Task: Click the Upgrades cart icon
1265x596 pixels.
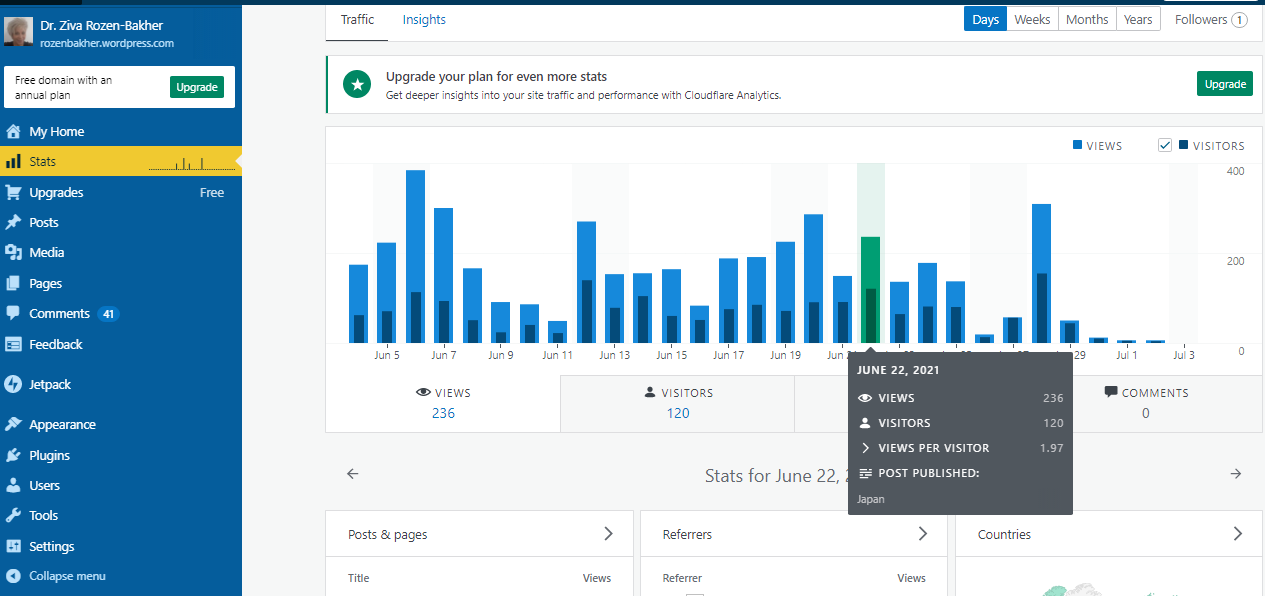Action: (13, 192)
